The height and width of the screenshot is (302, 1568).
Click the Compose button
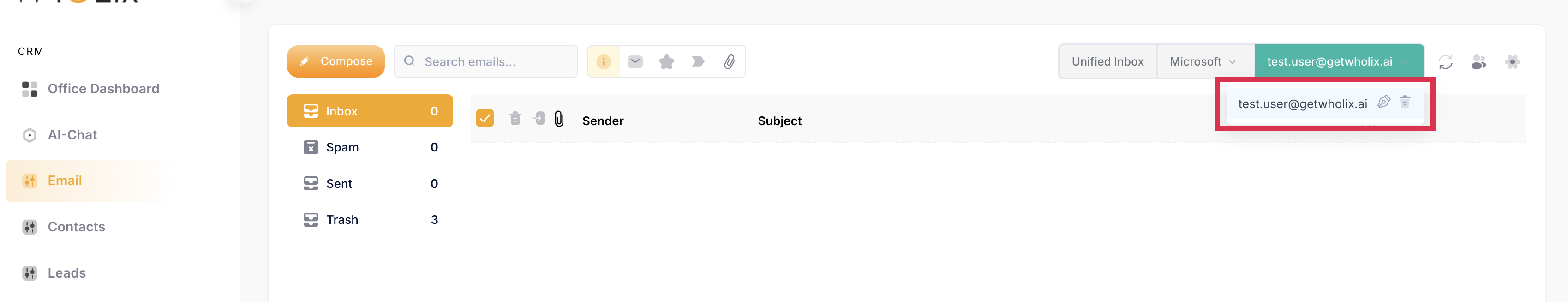[x=336, y=61]
